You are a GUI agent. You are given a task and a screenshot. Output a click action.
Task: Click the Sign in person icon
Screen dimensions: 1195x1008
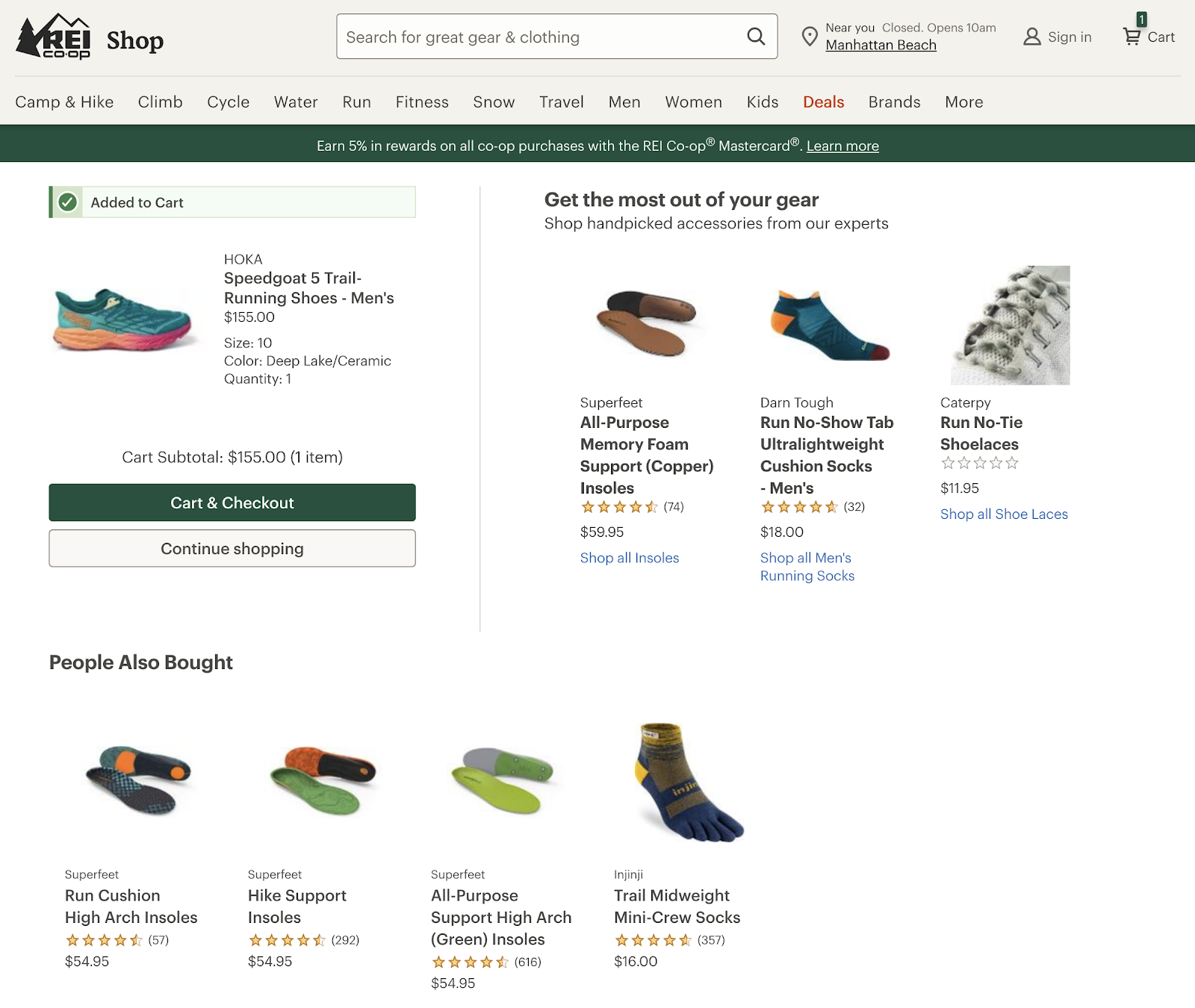tap(1031, 37)
